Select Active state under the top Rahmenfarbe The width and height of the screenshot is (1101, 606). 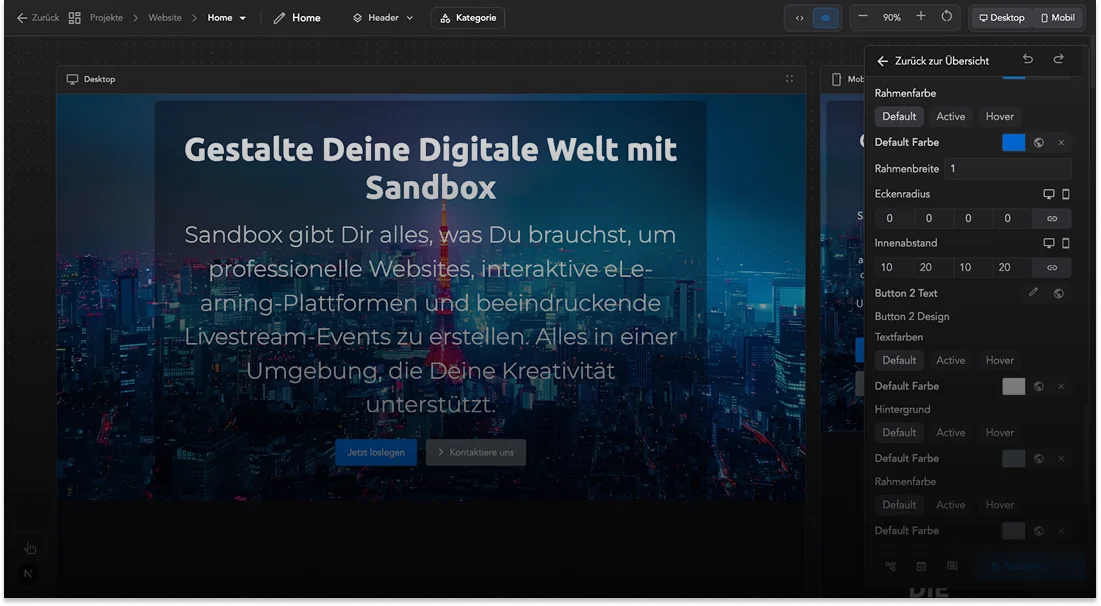[x=951, y=117]
